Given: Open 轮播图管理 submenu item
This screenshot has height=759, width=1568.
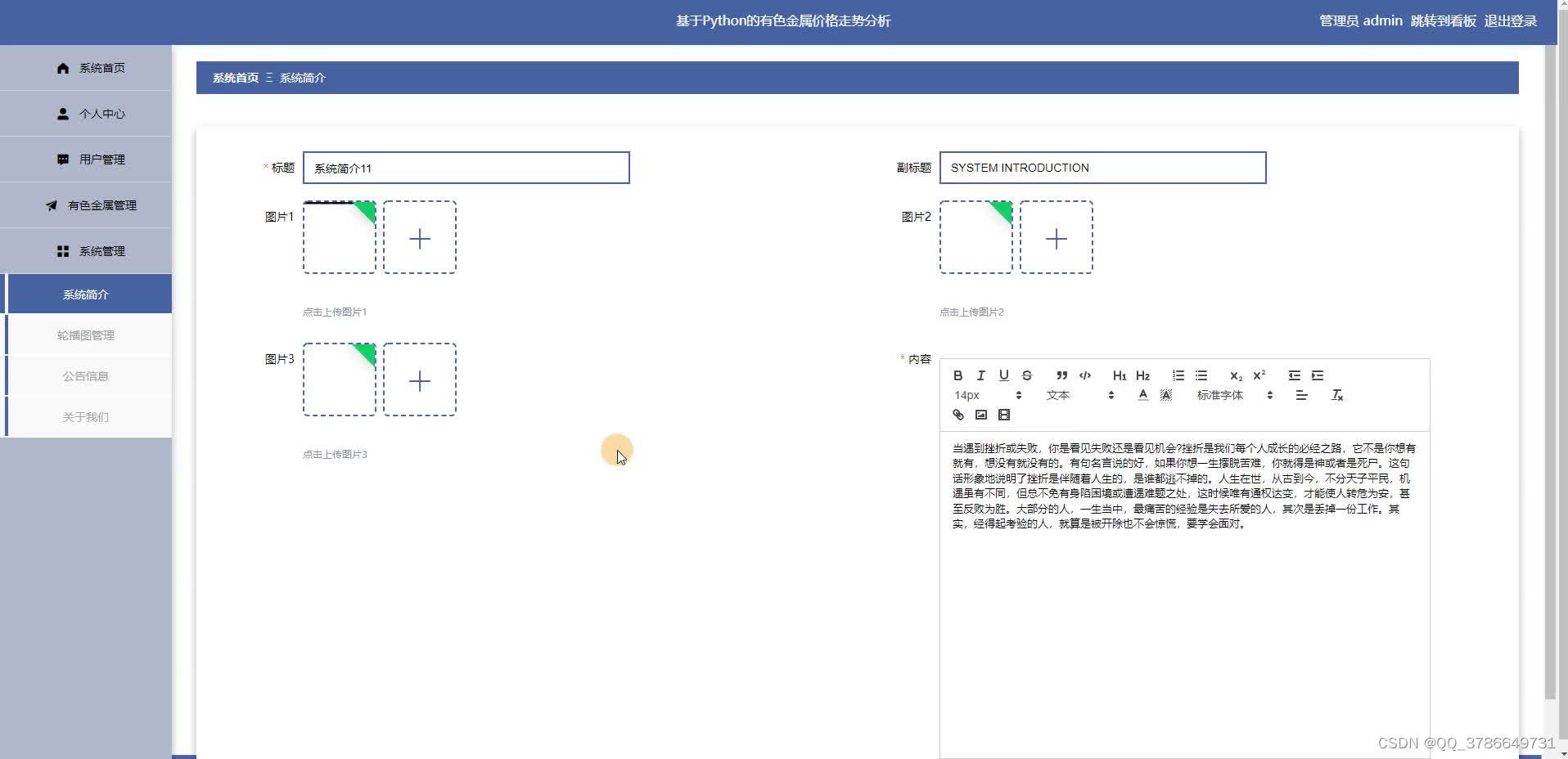Looking at the screenshot, I should point(86,335).
